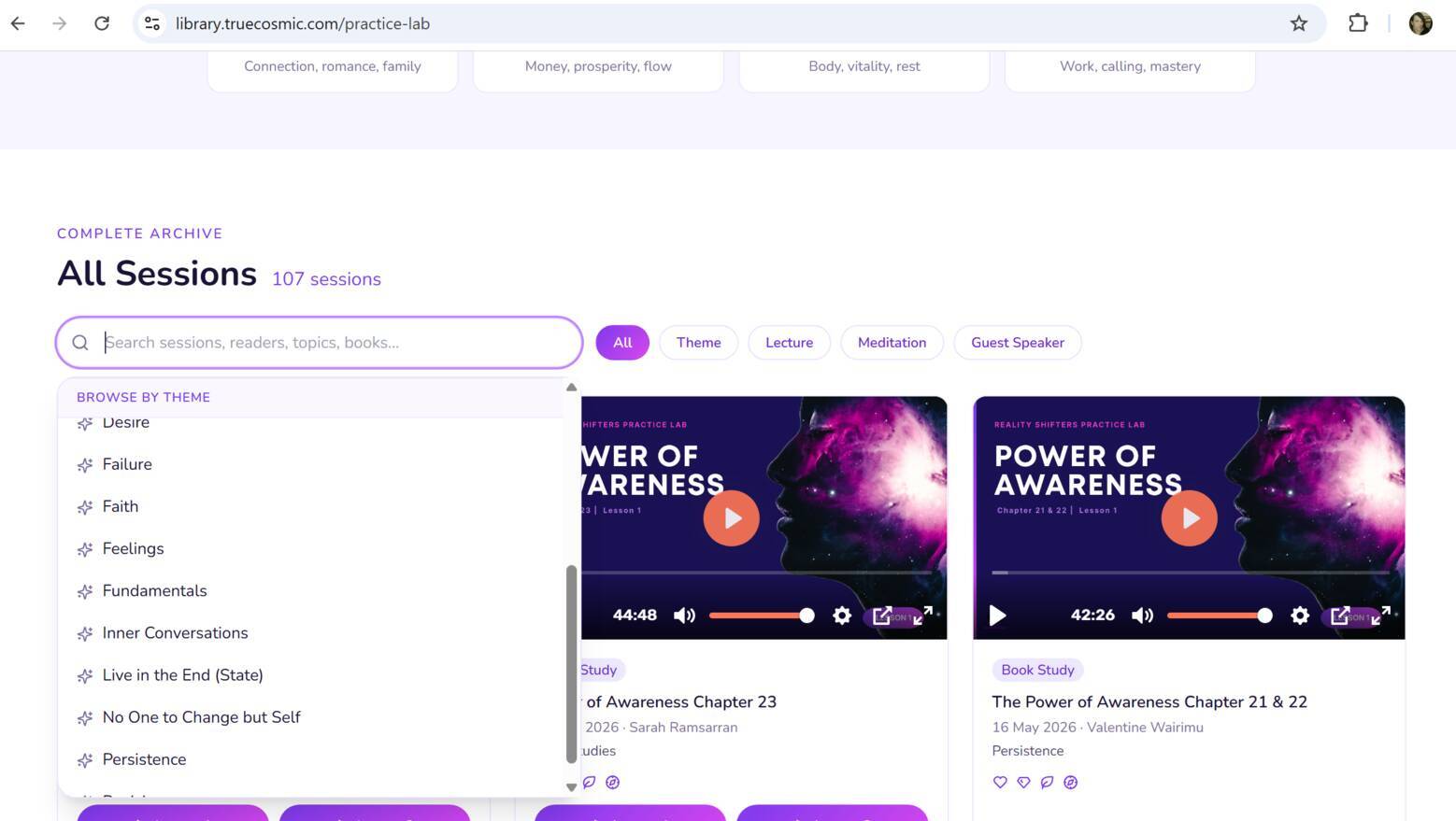Click 'Connection, romance, family' card text
The width and height of the screenshot is (1456, 821).
pyautogui.click(x=333, y=66)
